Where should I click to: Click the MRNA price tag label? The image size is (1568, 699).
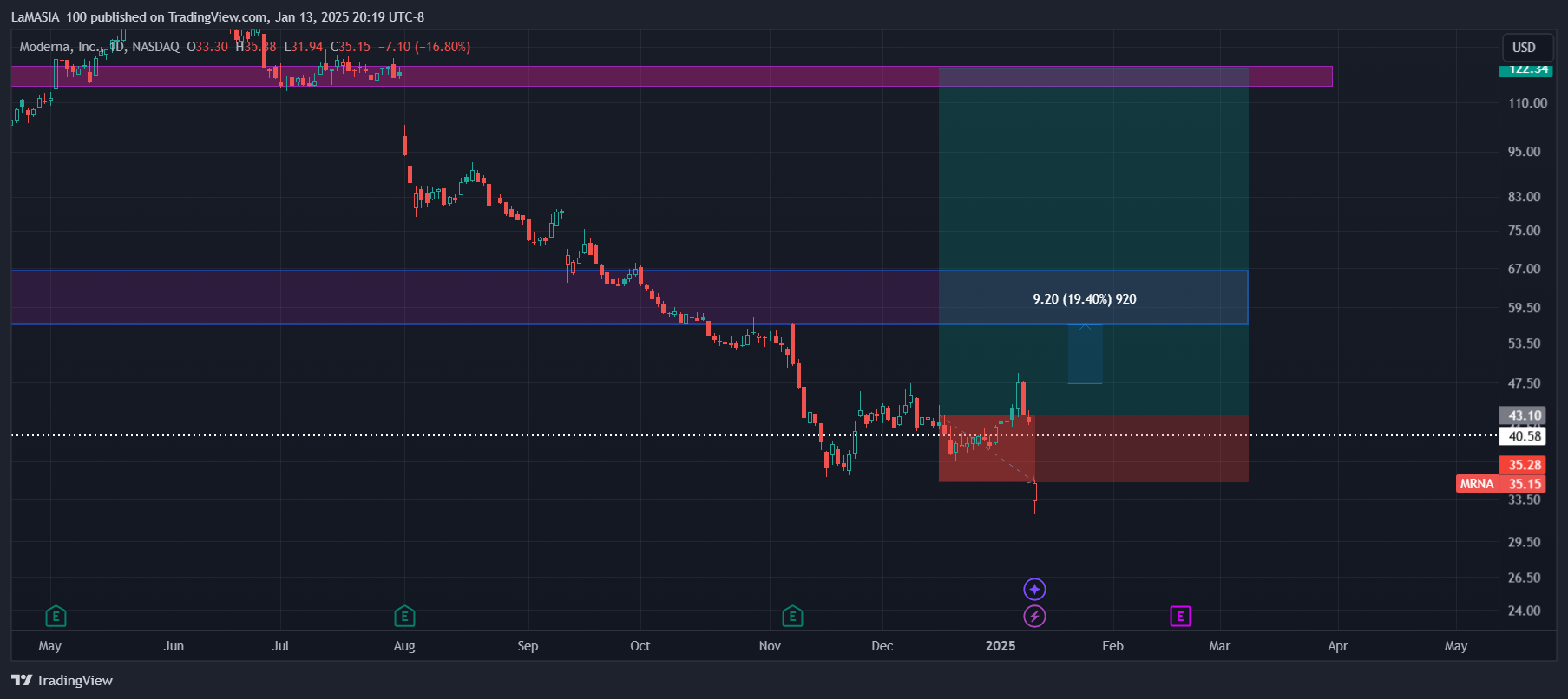click(x=1477, y=484)
